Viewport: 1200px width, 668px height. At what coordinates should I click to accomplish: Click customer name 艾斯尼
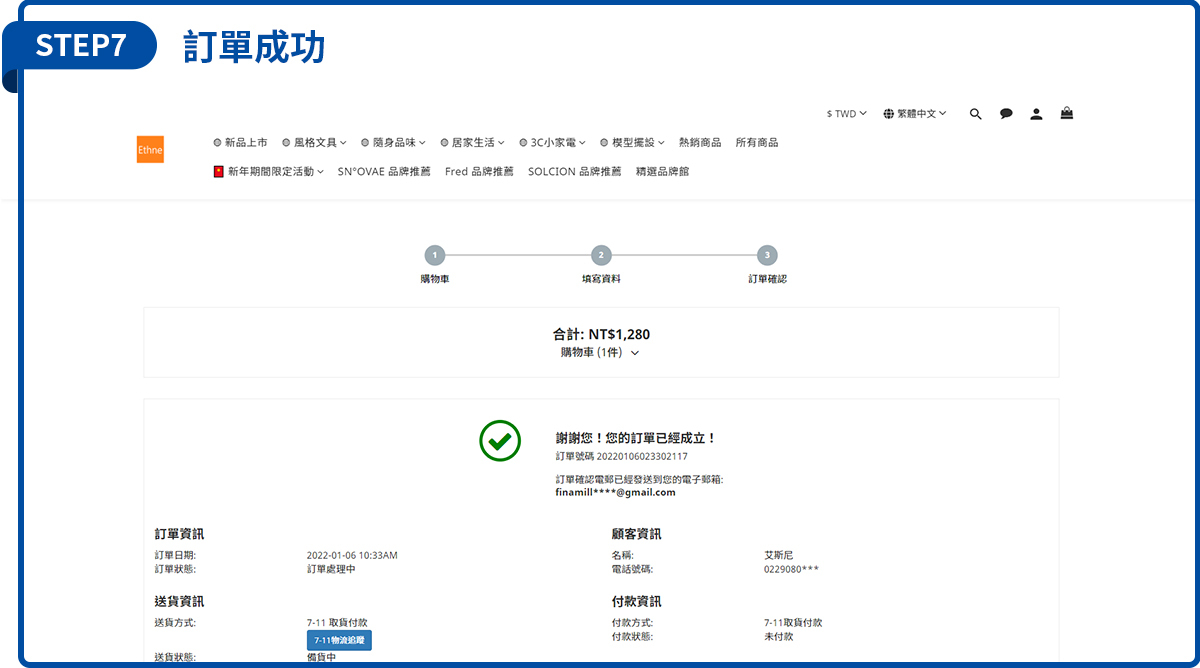[x=778, y=555]
